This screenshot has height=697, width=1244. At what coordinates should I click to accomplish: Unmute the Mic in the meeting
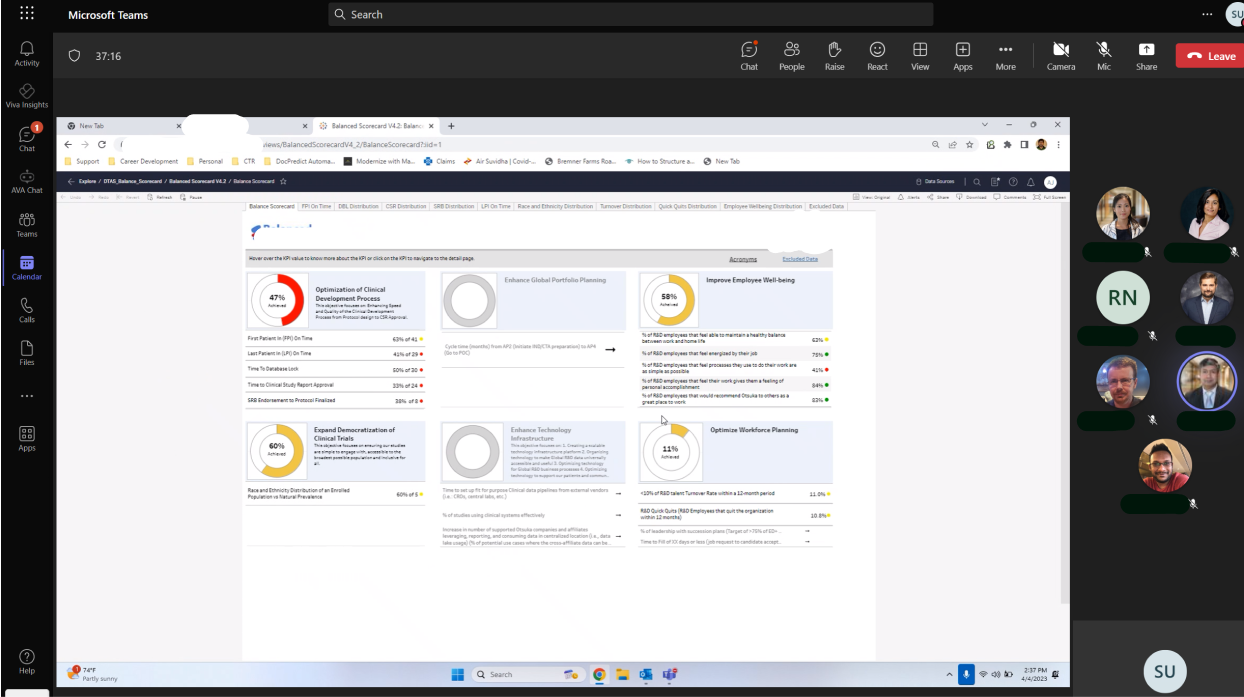pos(1104,55)
